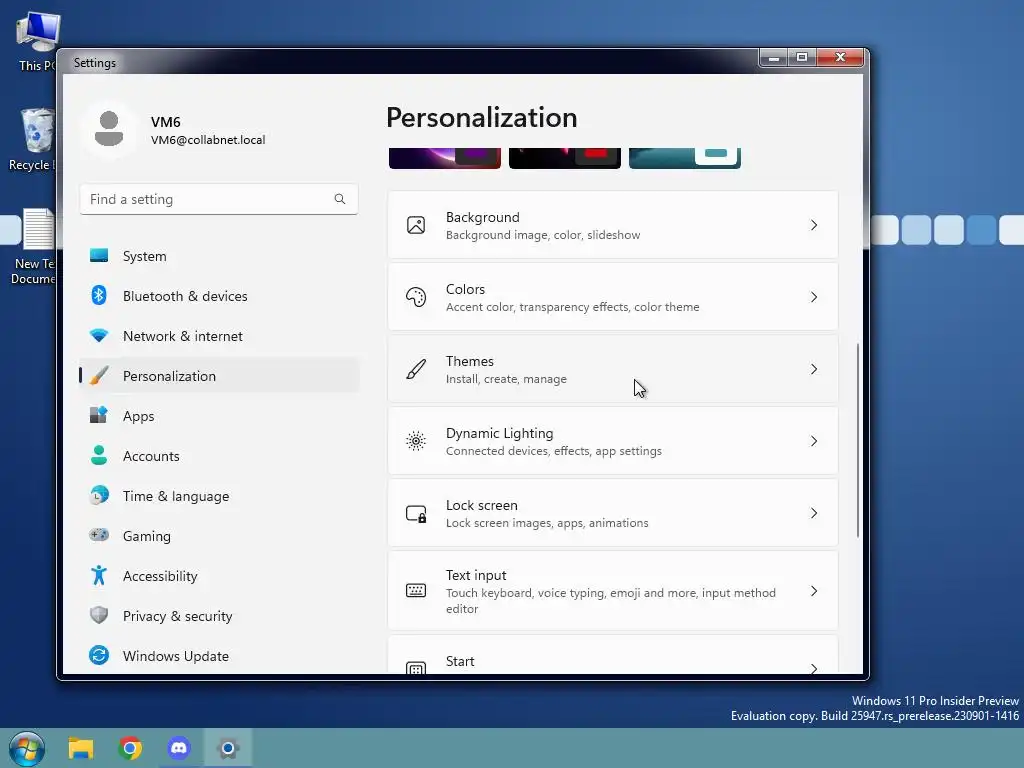
Task: Click the Dynamic Lighting title text
Action: (499, 433)
